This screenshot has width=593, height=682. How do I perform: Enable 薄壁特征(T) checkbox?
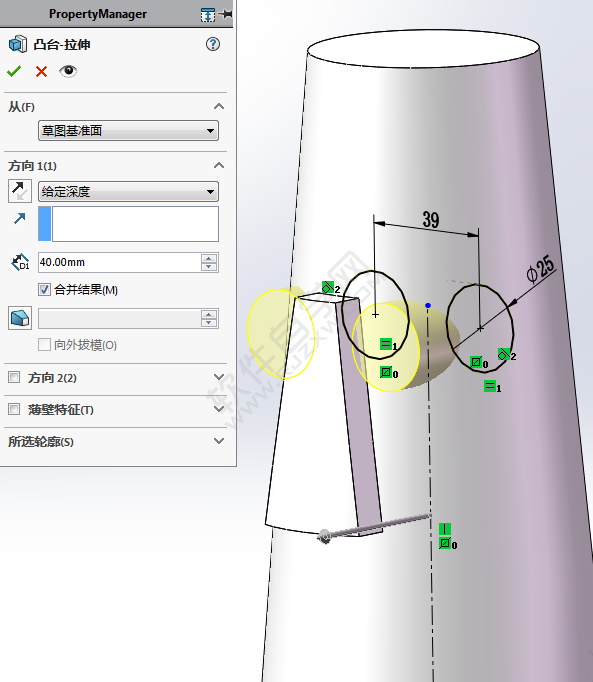[x=14, y=409]
